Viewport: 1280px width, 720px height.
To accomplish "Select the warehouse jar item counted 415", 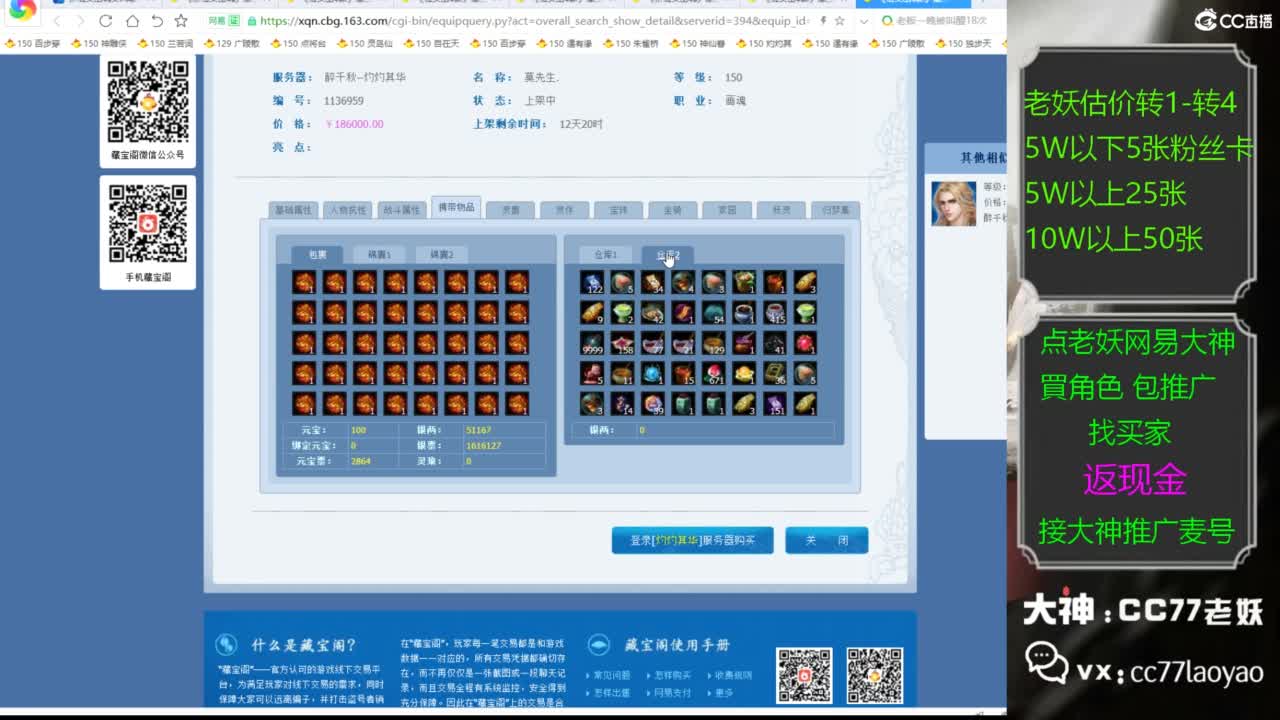I will 774,312.
